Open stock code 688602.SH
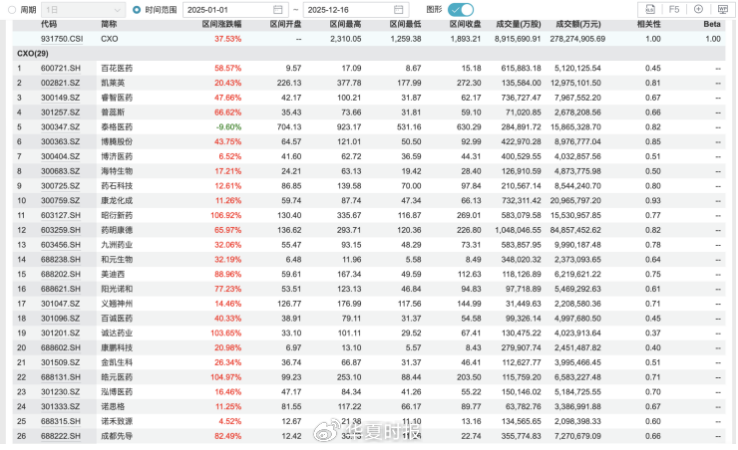 coord(61,348)
